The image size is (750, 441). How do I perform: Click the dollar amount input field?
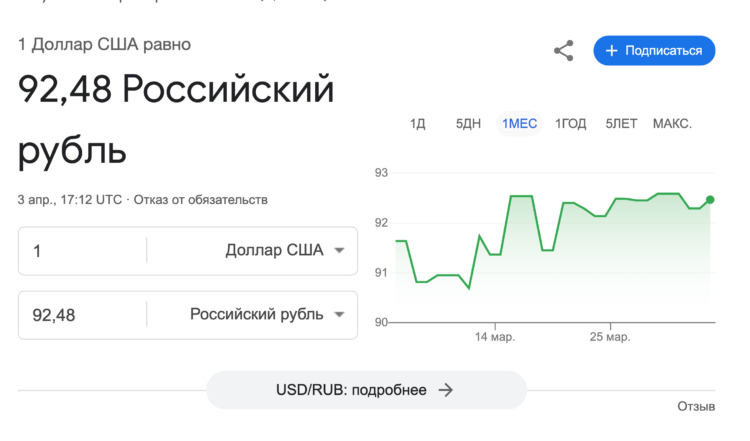(85, 250)
